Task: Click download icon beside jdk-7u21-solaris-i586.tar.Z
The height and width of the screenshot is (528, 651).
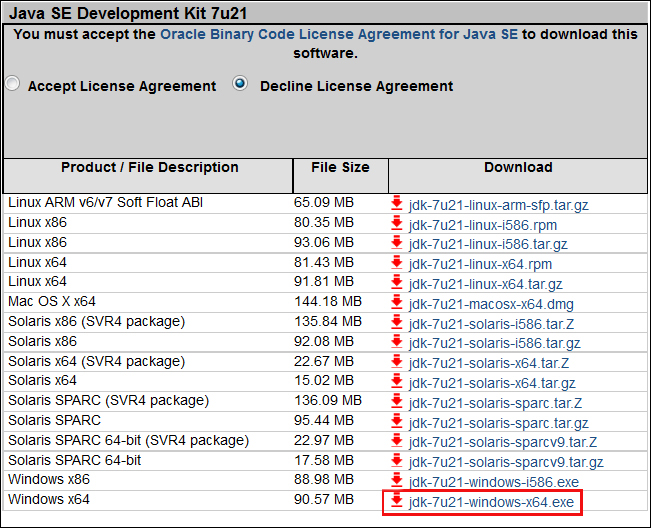Action: click(397, 322)
